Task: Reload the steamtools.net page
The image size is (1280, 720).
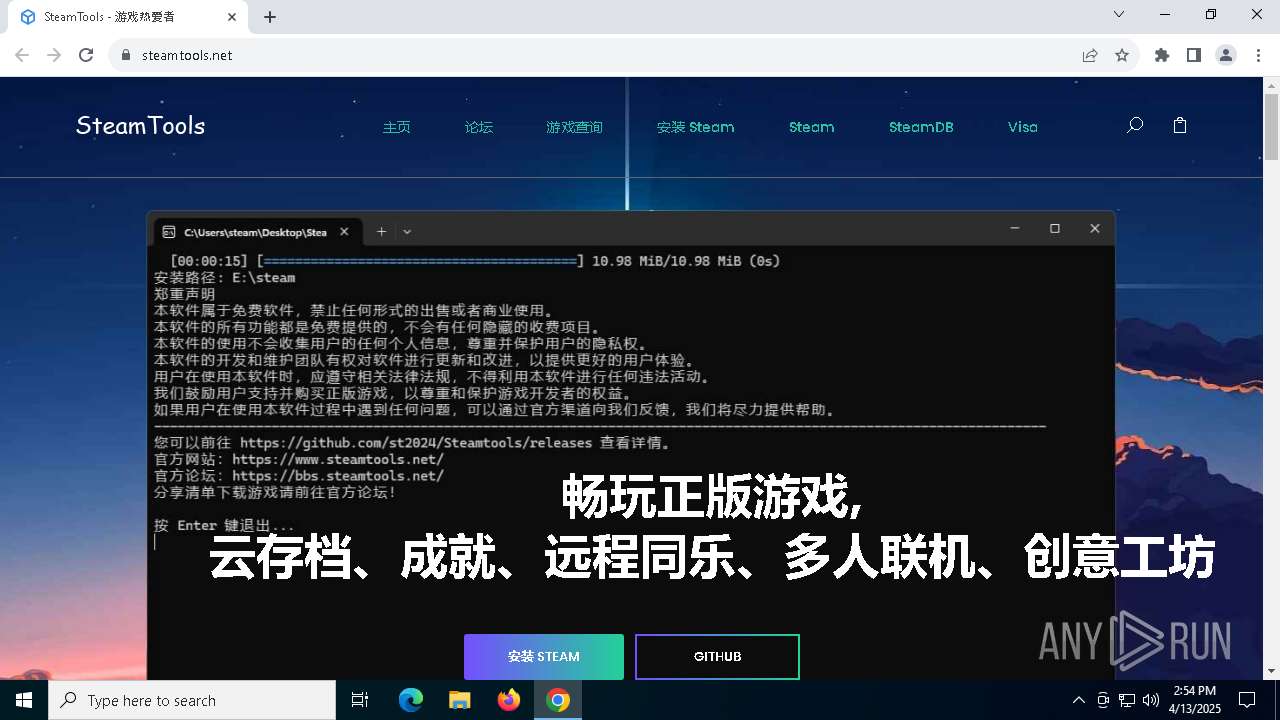Action: tap(86, 55)
